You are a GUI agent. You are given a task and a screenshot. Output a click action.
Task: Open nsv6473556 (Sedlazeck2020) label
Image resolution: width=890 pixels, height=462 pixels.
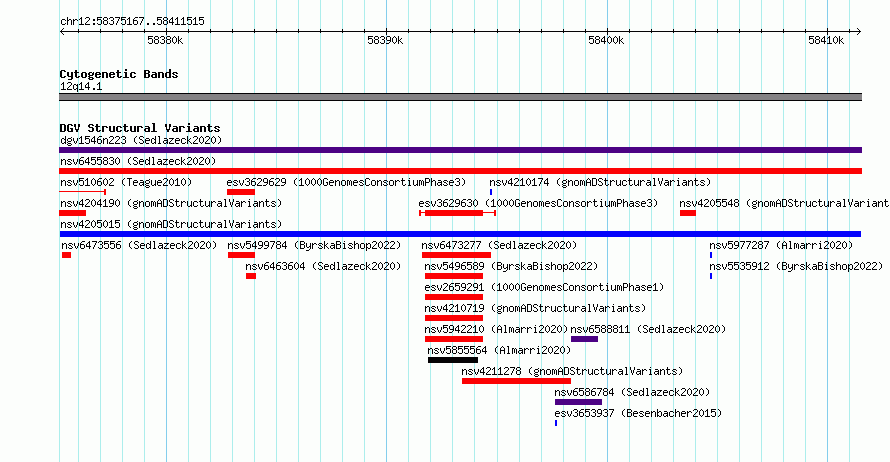pyautogui.click(x=139, y=245)
